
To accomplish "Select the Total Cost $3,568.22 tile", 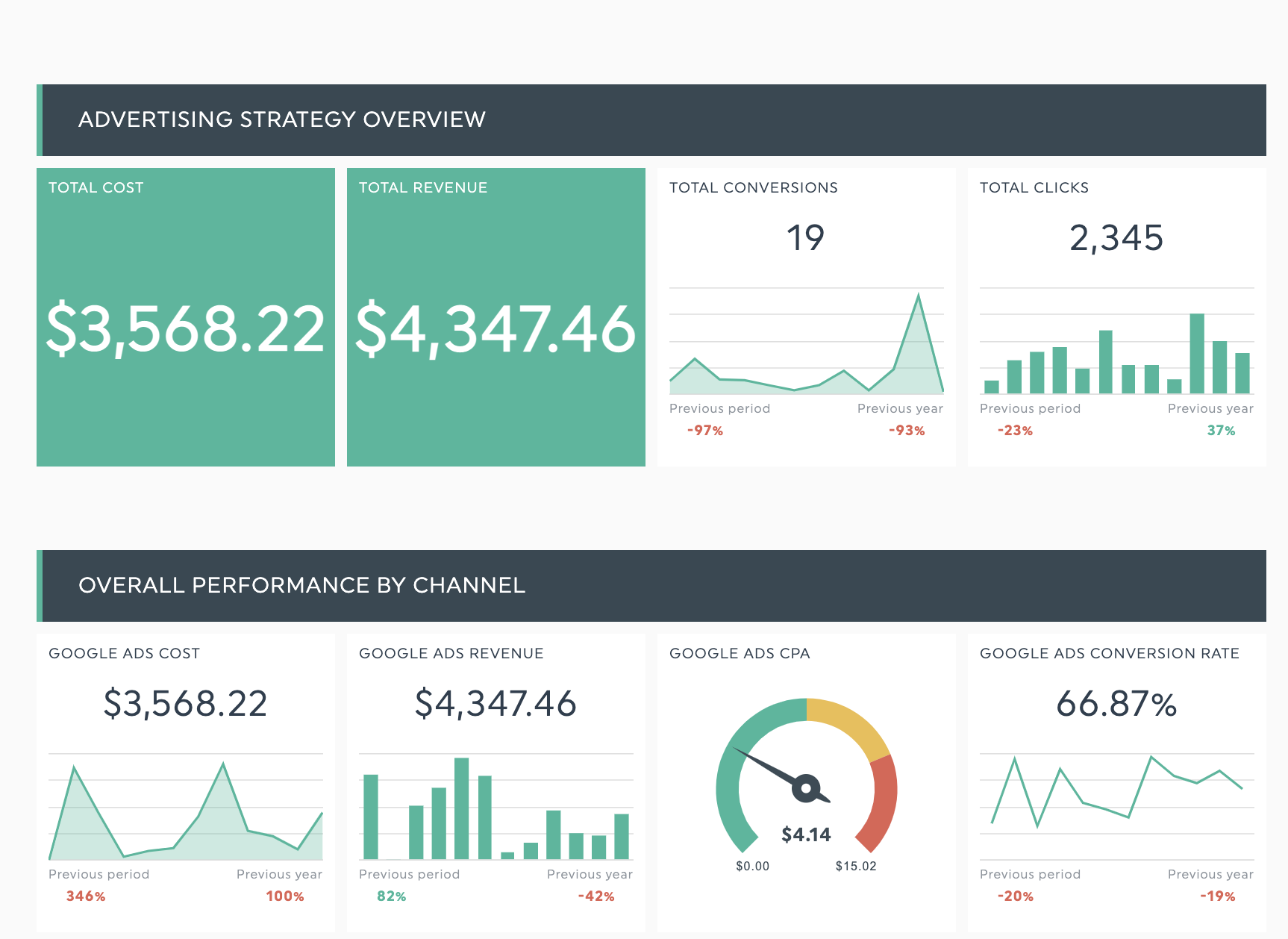I will pyautogui.click(x=185, y=328).
